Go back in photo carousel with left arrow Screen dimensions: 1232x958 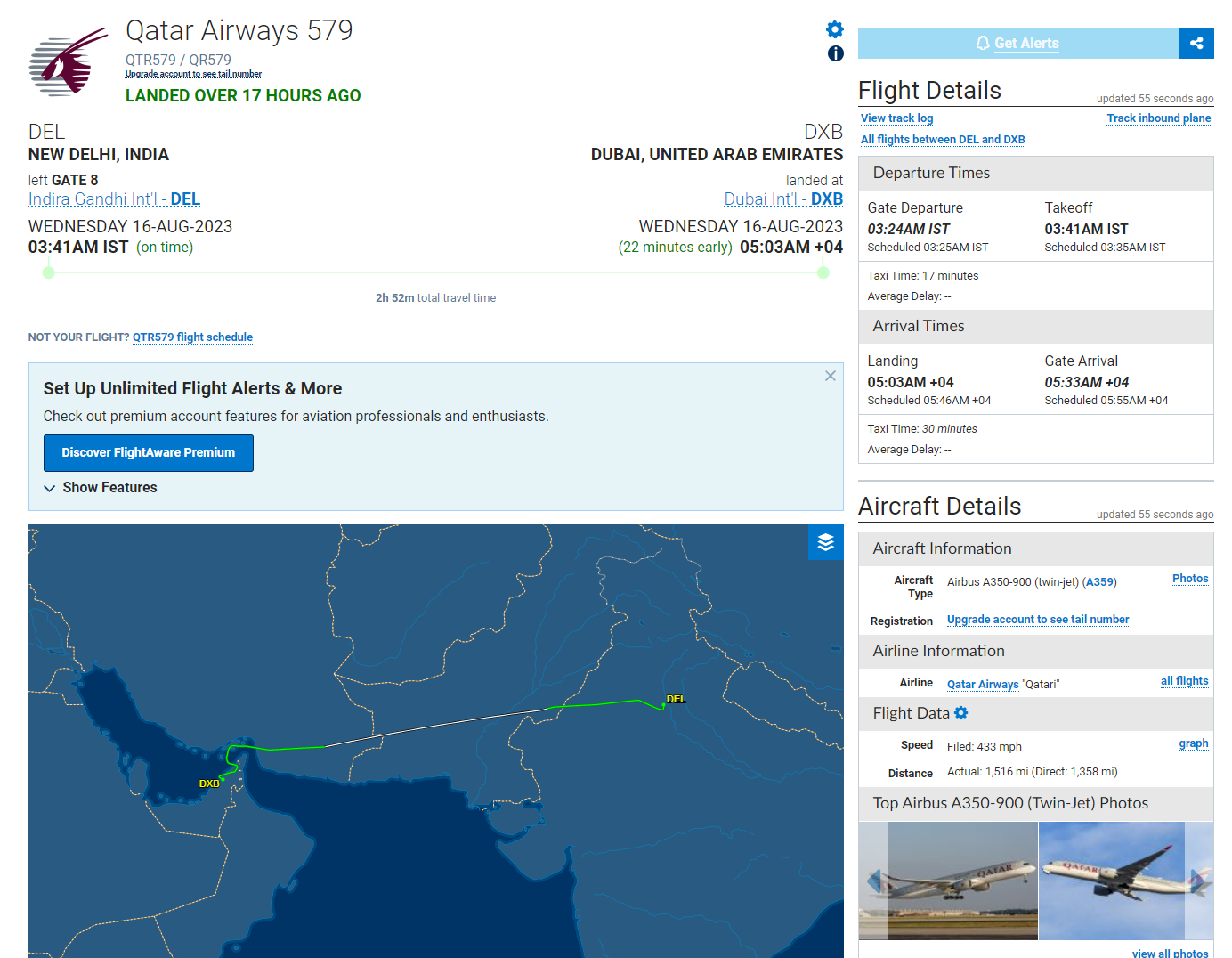coord(874,881)
